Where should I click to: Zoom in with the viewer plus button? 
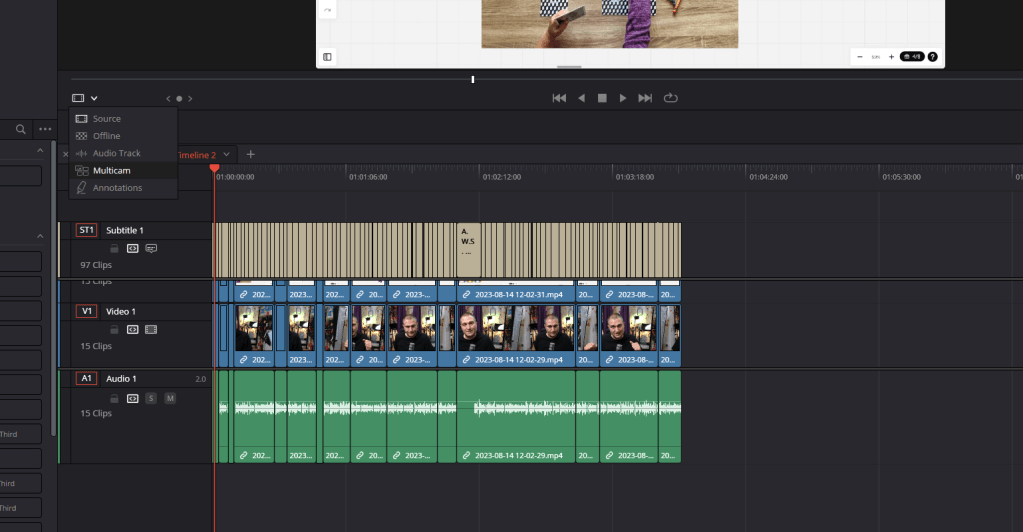(x=891, y=57)
